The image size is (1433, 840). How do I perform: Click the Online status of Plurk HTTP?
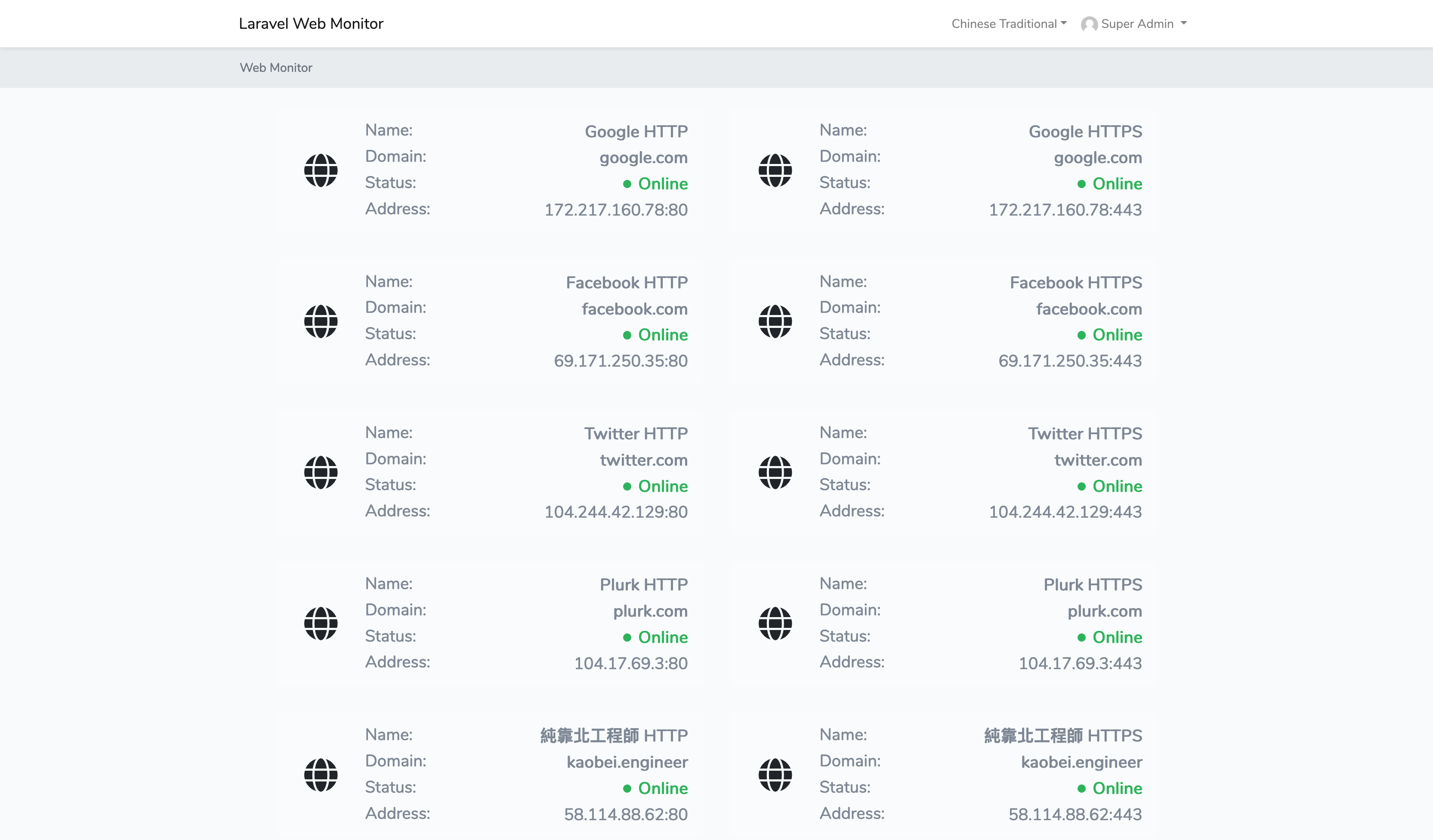(662, 637)
